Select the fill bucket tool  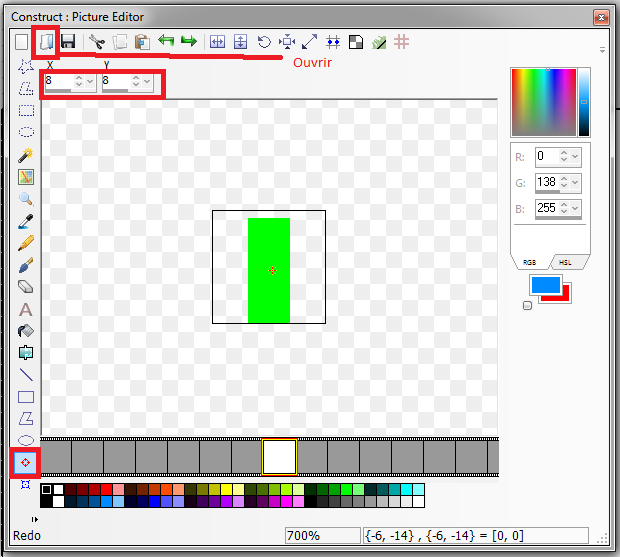pyautogui.click(x=26, y=331)
